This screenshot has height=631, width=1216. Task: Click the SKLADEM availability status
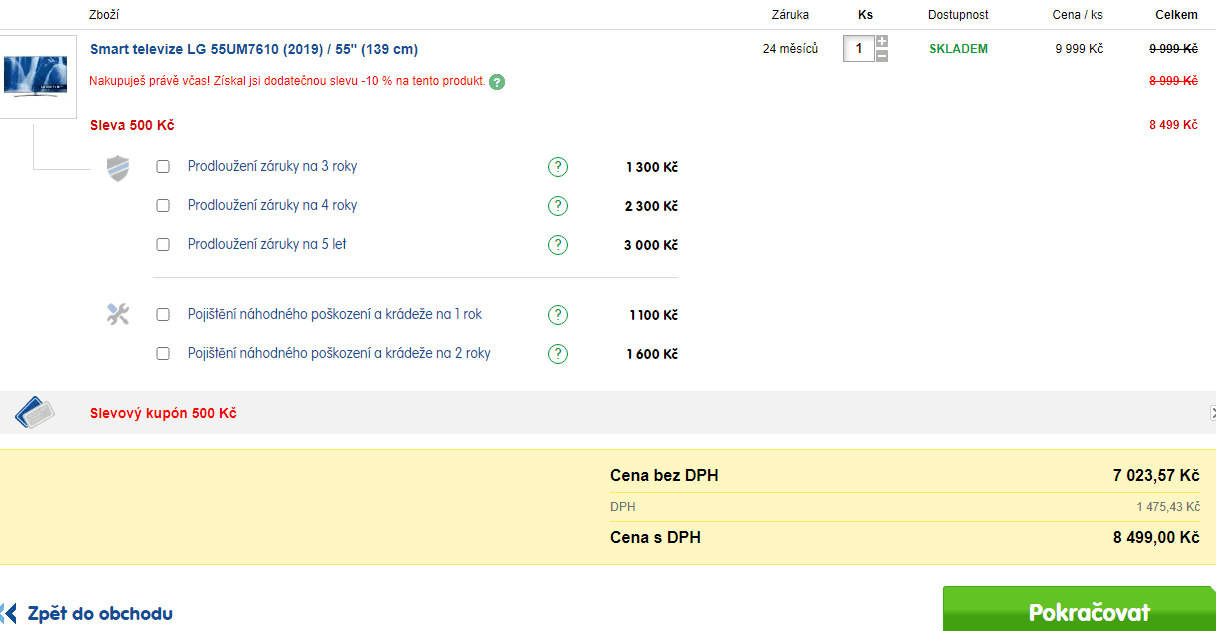tap(958, 49)
